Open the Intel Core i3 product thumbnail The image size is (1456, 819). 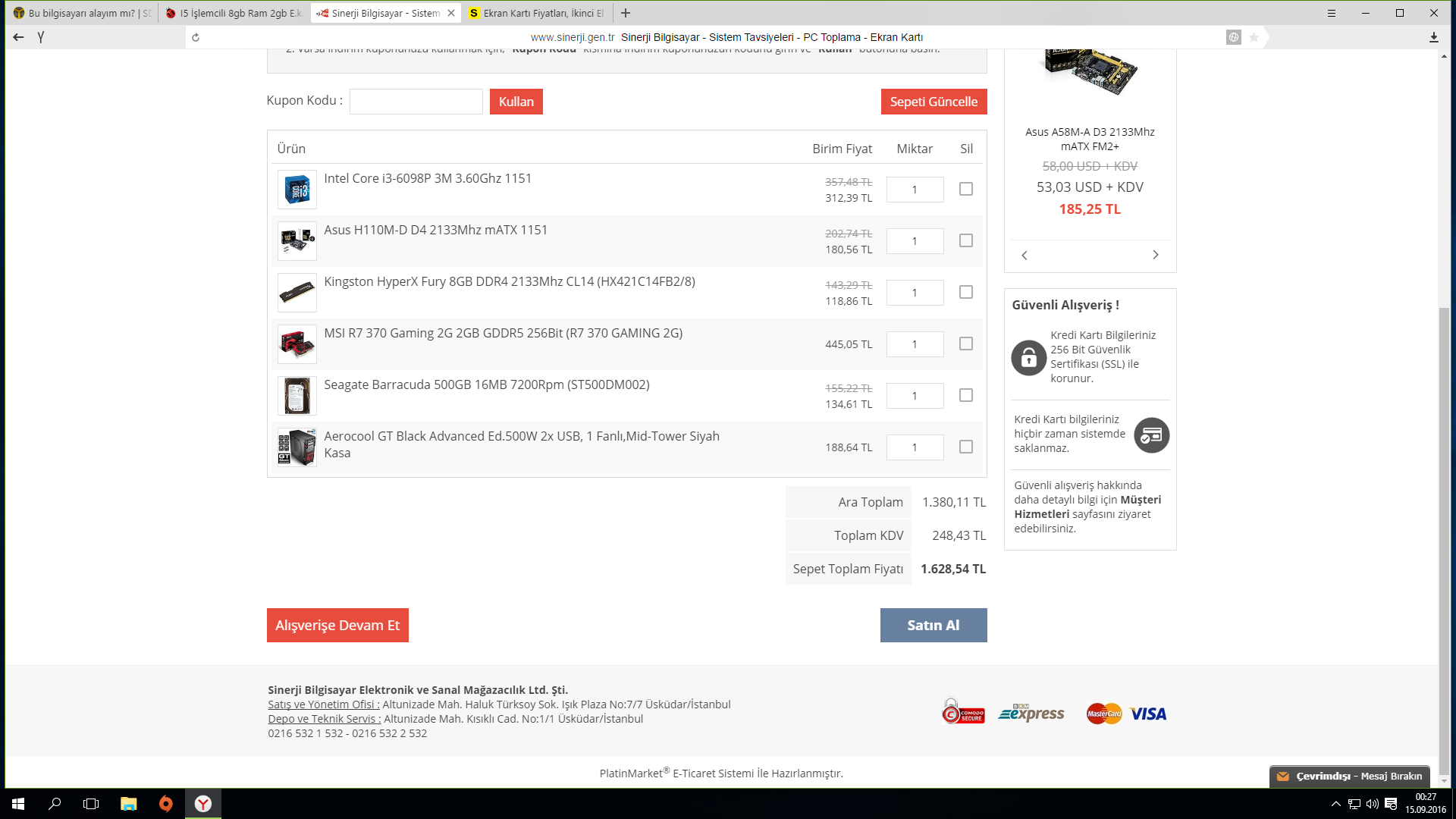click(x=297, y=190)
